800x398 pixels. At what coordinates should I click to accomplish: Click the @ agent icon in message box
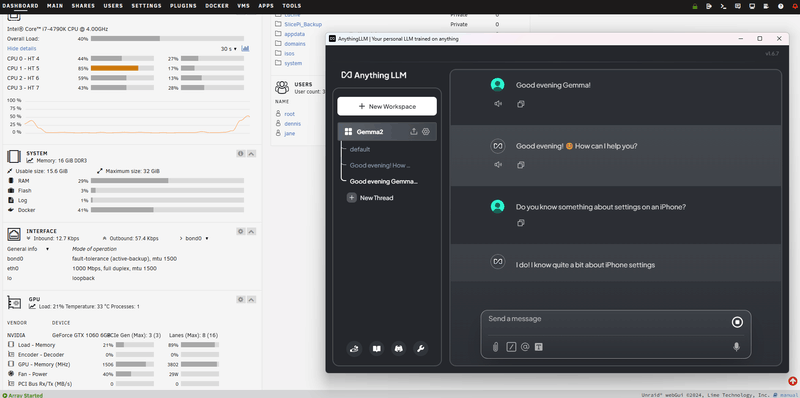(x=525, y=347)
